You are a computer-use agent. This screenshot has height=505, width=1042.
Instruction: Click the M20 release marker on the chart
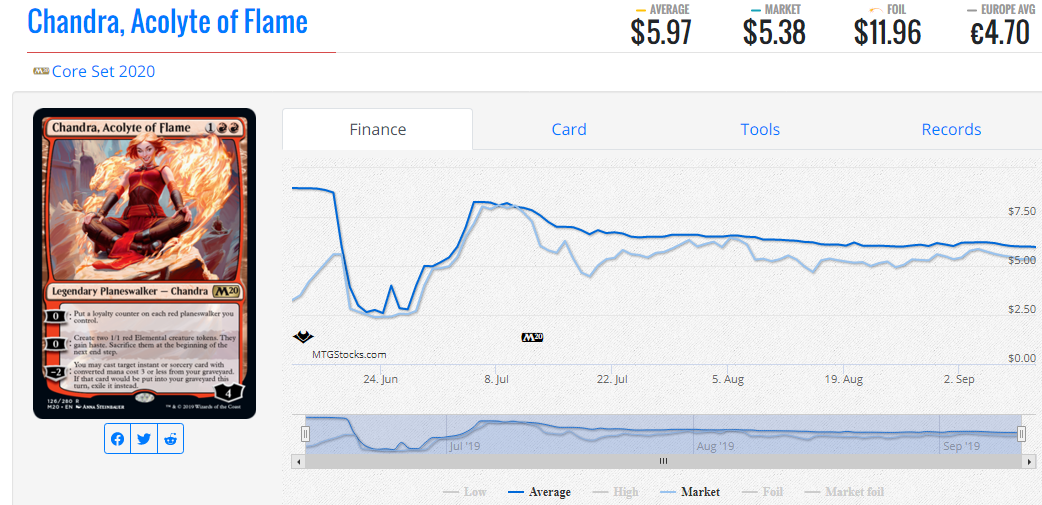(532, 337)
